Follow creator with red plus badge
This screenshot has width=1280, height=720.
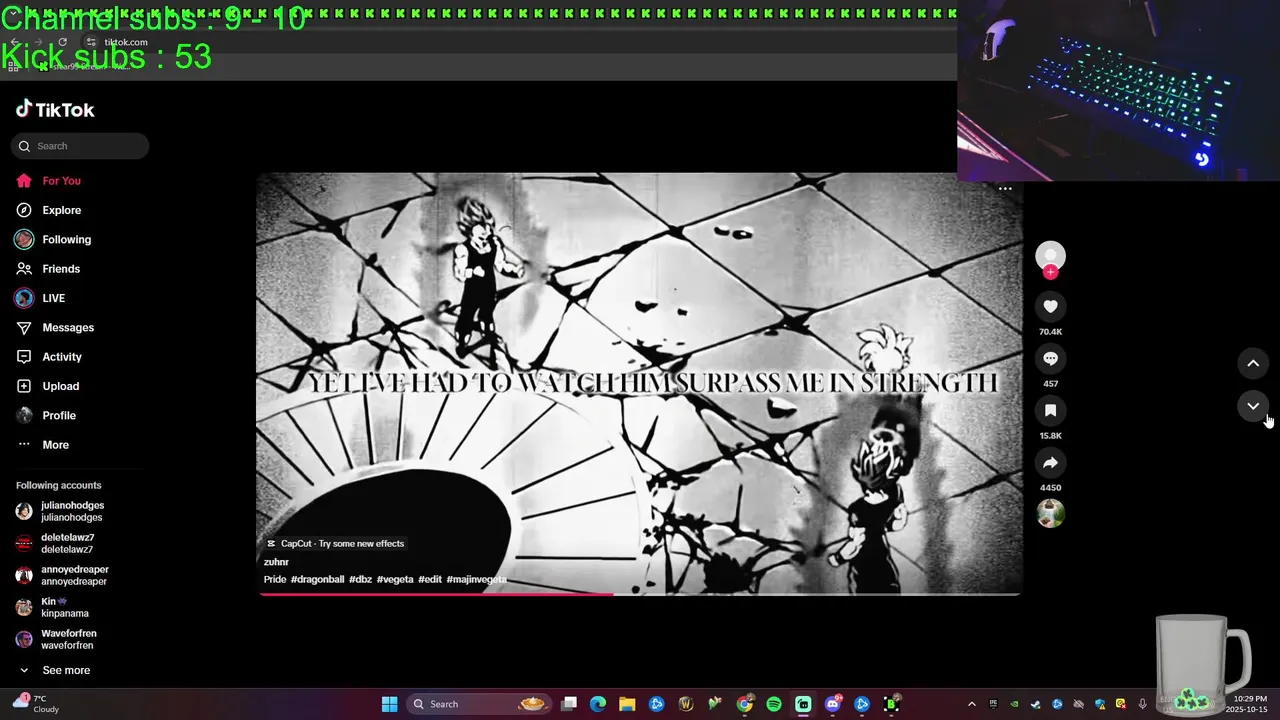[1050, 272]
